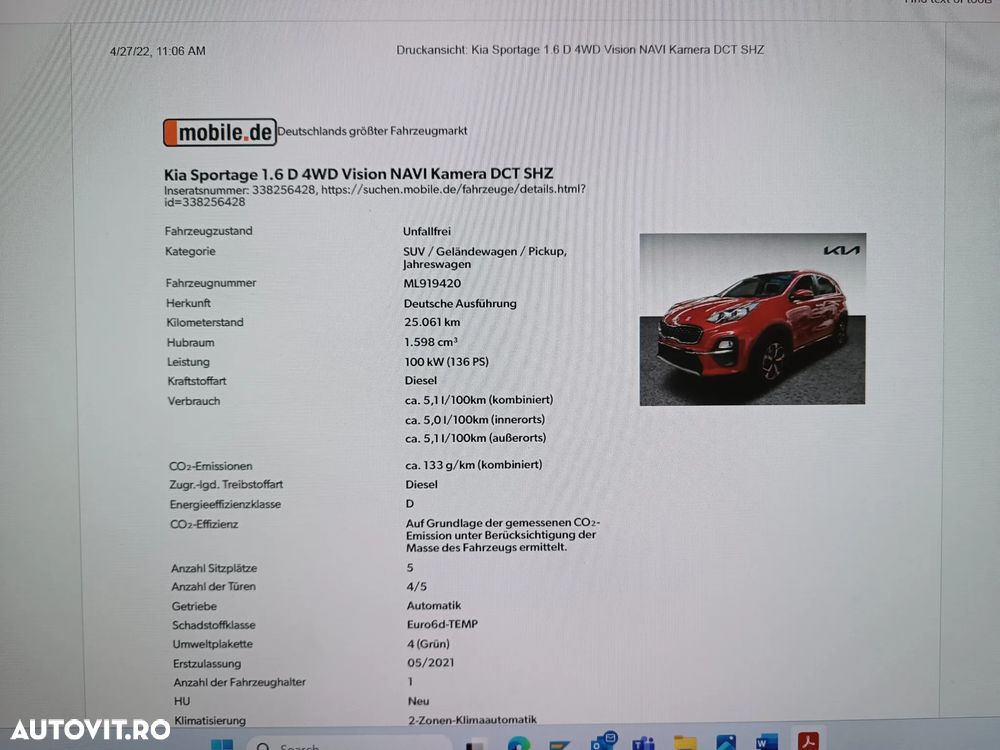
Task: Click the red Kia Sportage photo
Action: click(x=753, y=318)
